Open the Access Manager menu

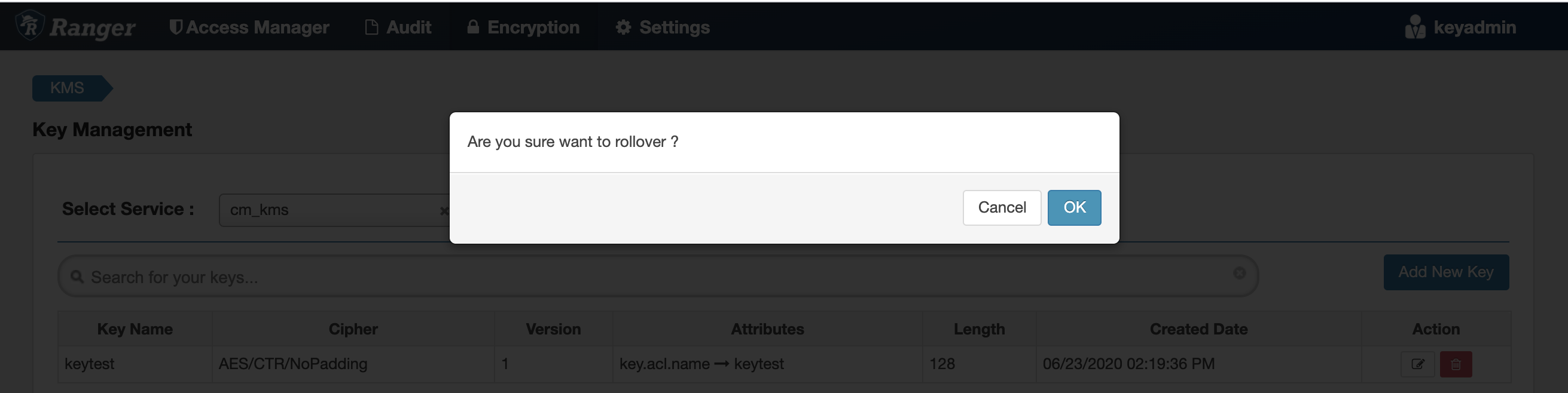point(249,27)
